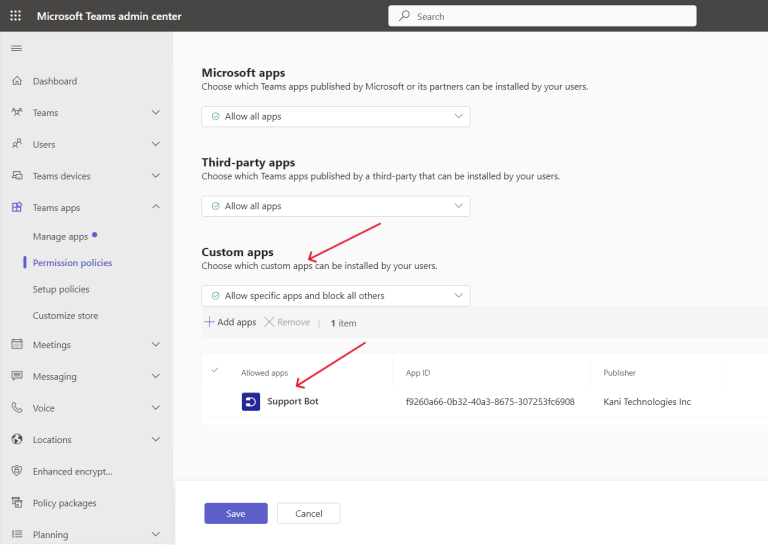Click the Support Bot app name

[293, 402]
